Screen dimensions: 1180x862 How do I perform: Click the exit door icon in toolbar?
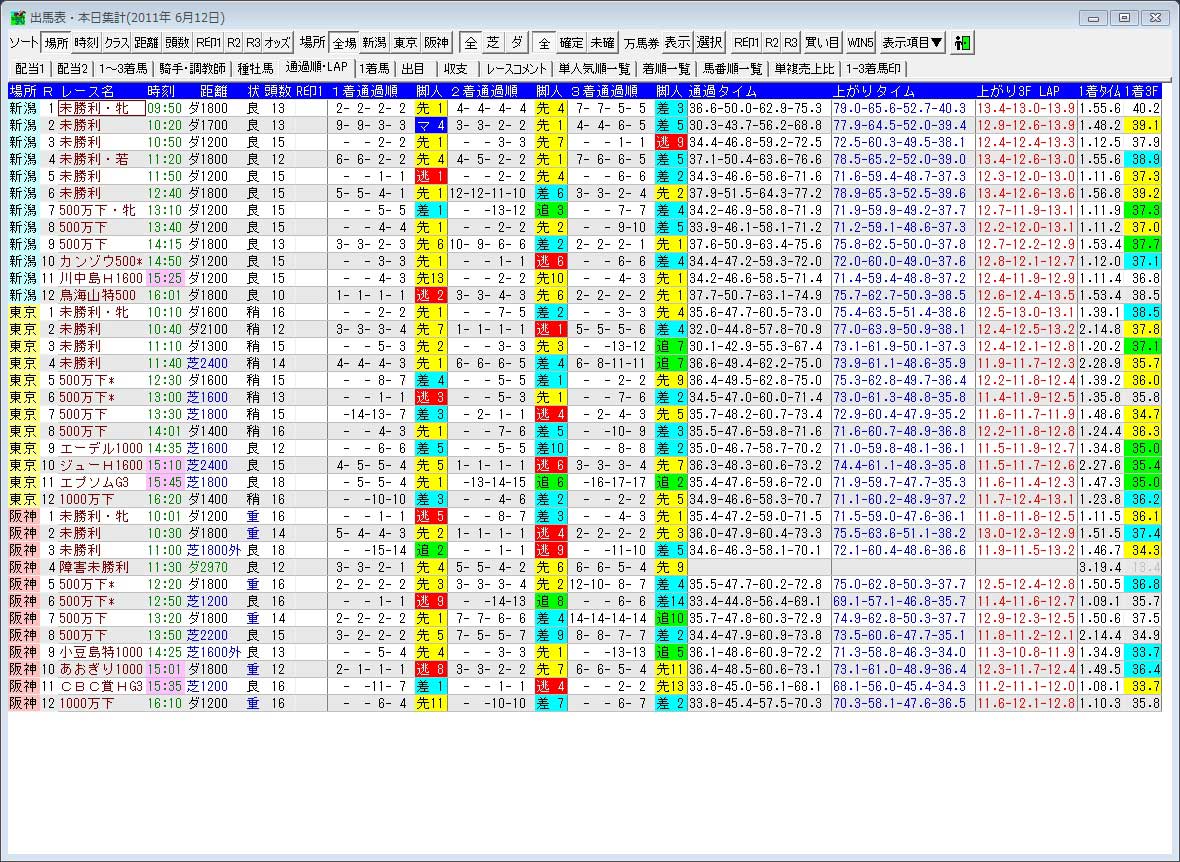(963, 43)
